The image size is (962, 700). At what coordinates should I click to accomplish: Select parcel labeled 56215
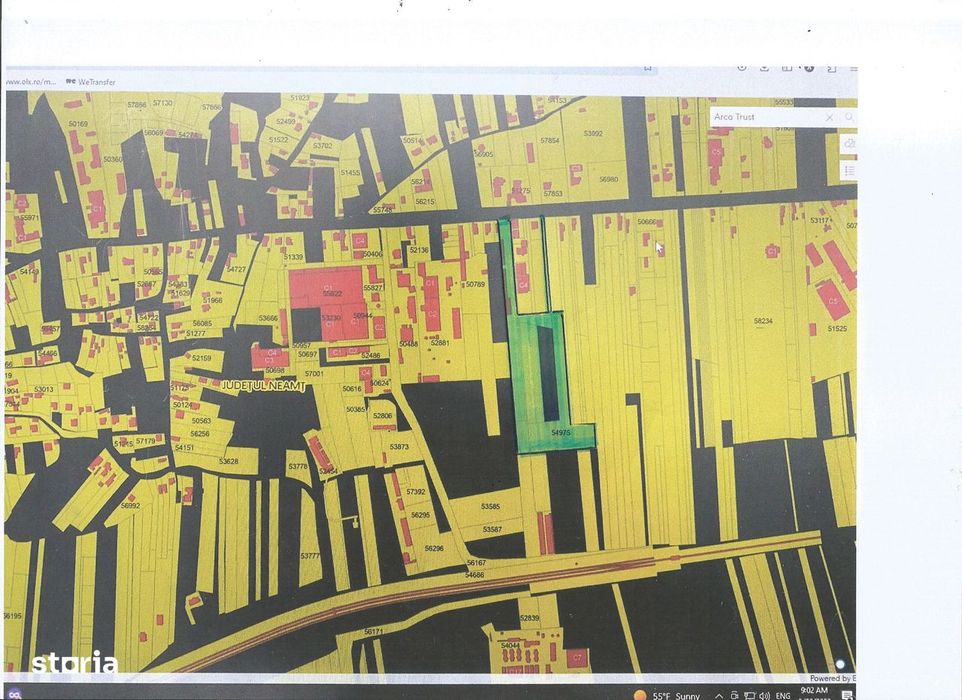(x=425, y=201)
